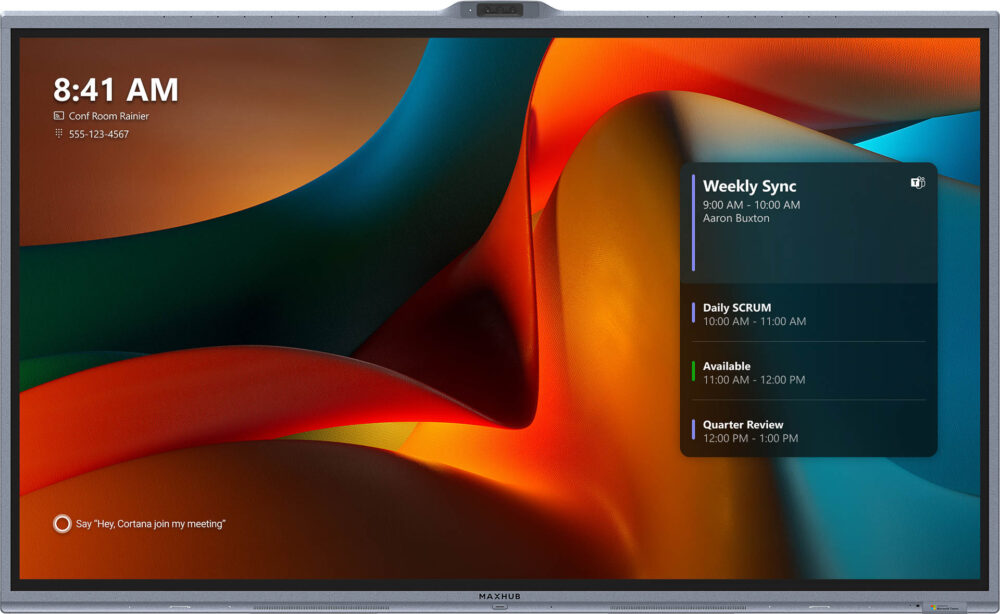
Task: Open the Quarter Review meeting entry
Action: [743, 425]
